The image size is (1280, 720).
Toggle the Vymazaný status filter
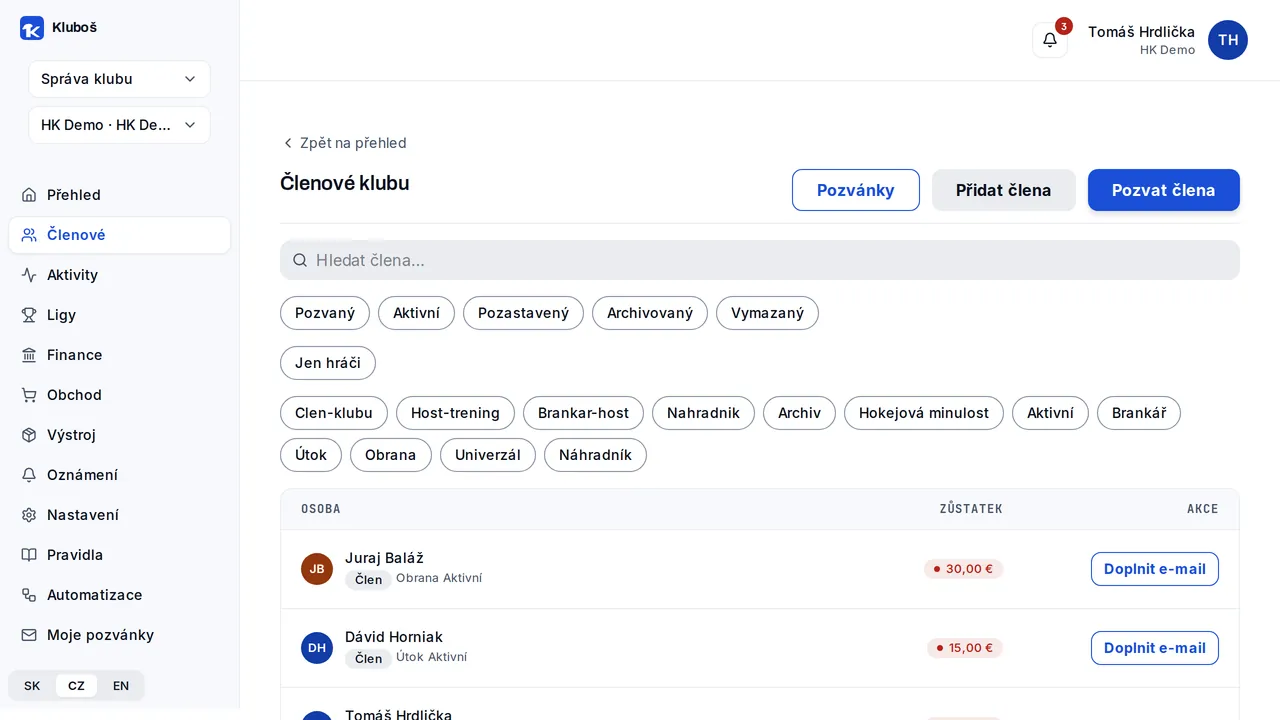pos(767,313)
